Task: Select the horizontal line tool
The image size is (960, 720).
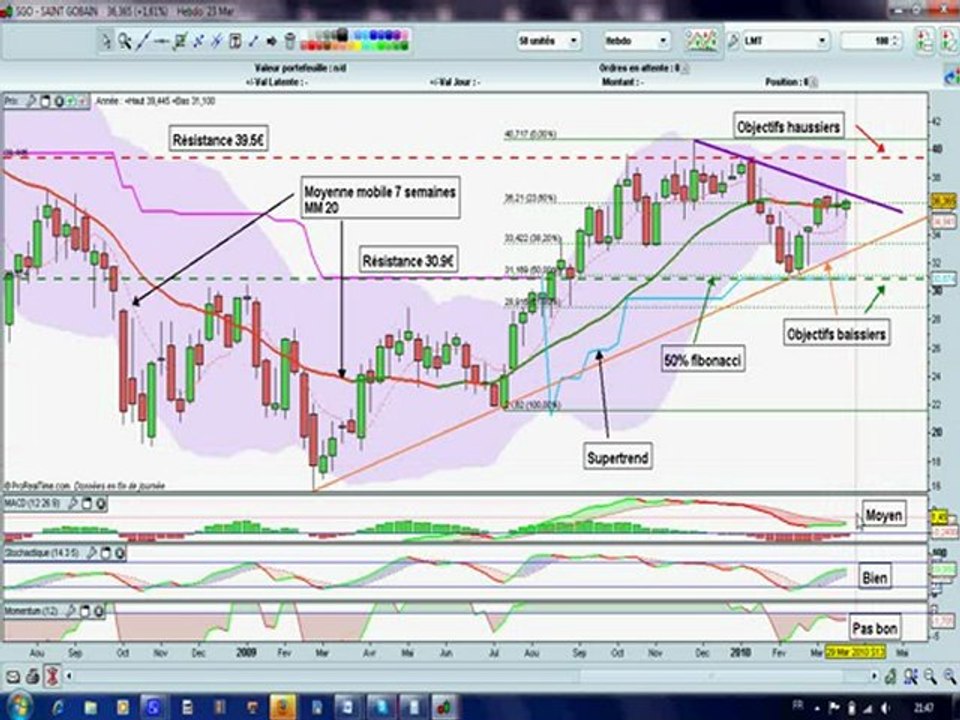Action: click(x=162, y=41)
